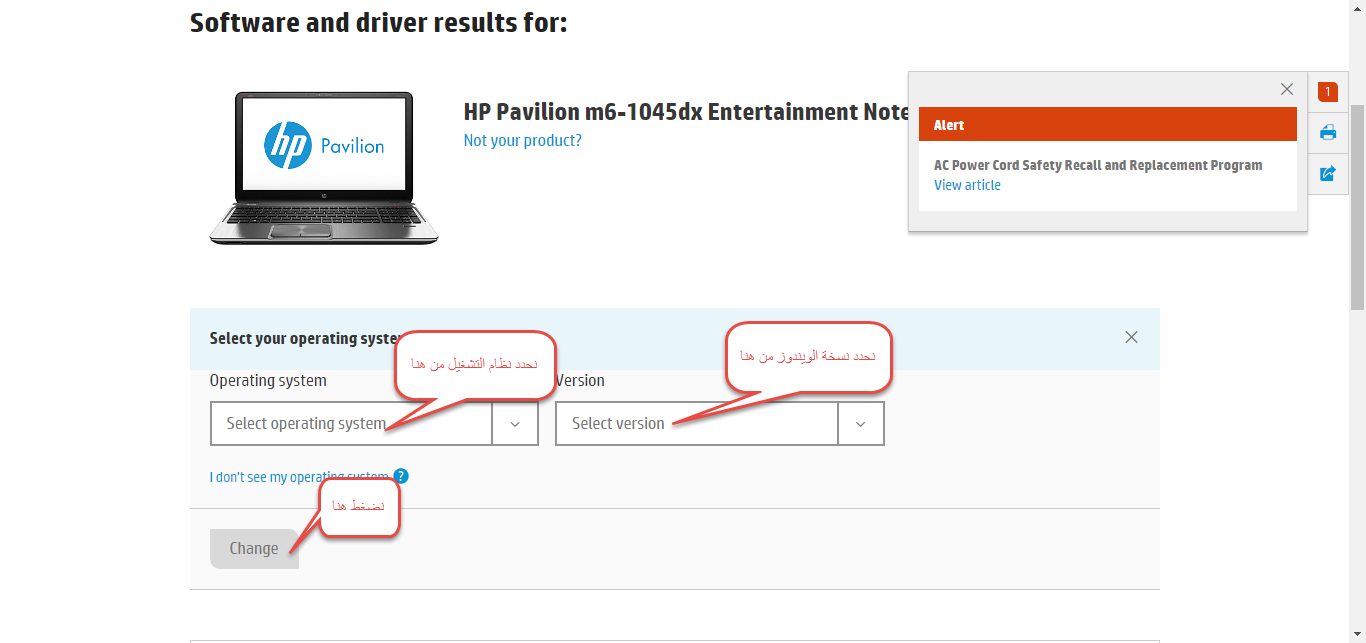Click I don't see my operating system link
The height and width of the screenshot is (643, 1366).
pos(299,477)
